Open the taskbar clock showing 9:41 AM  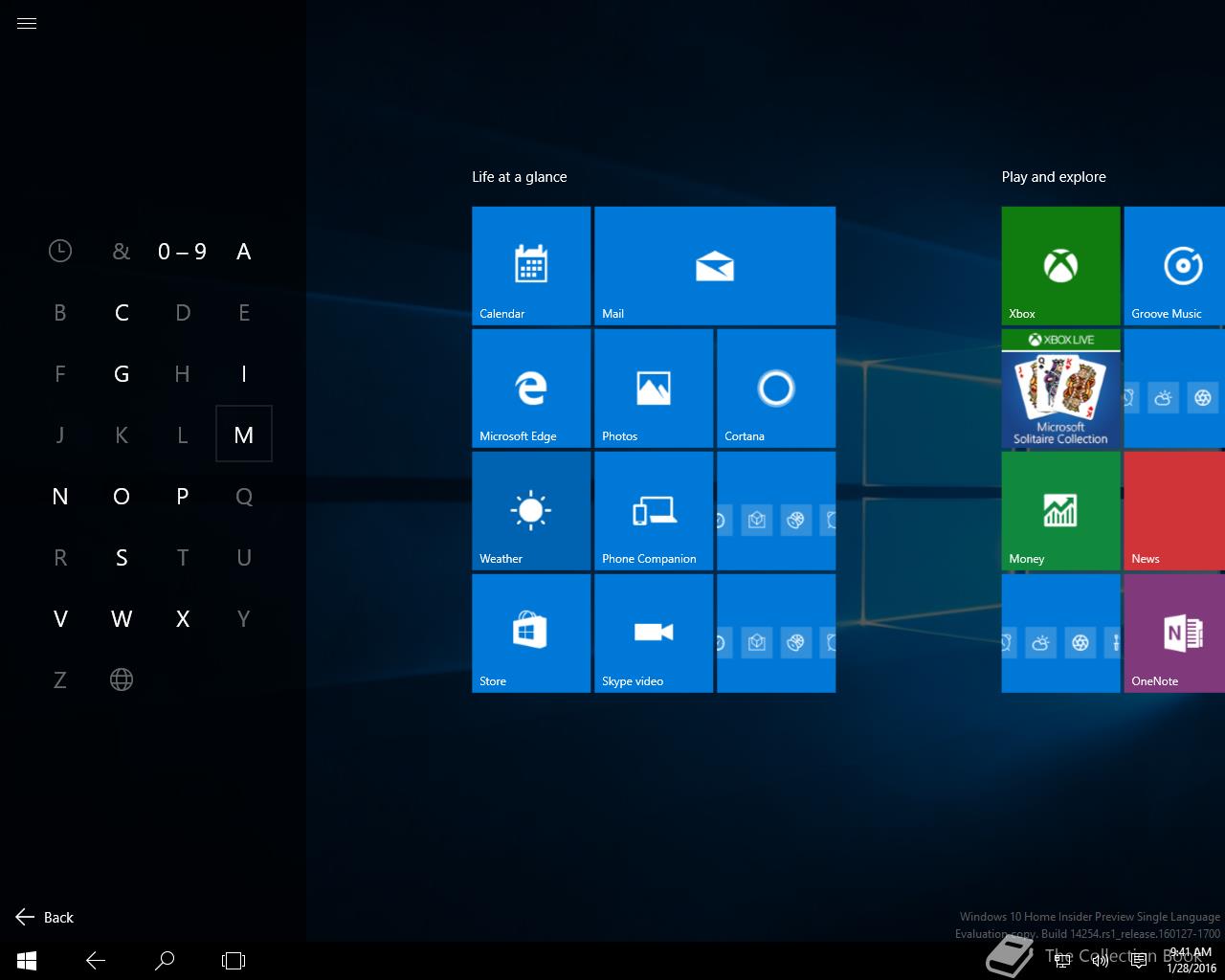[1191, 961]
